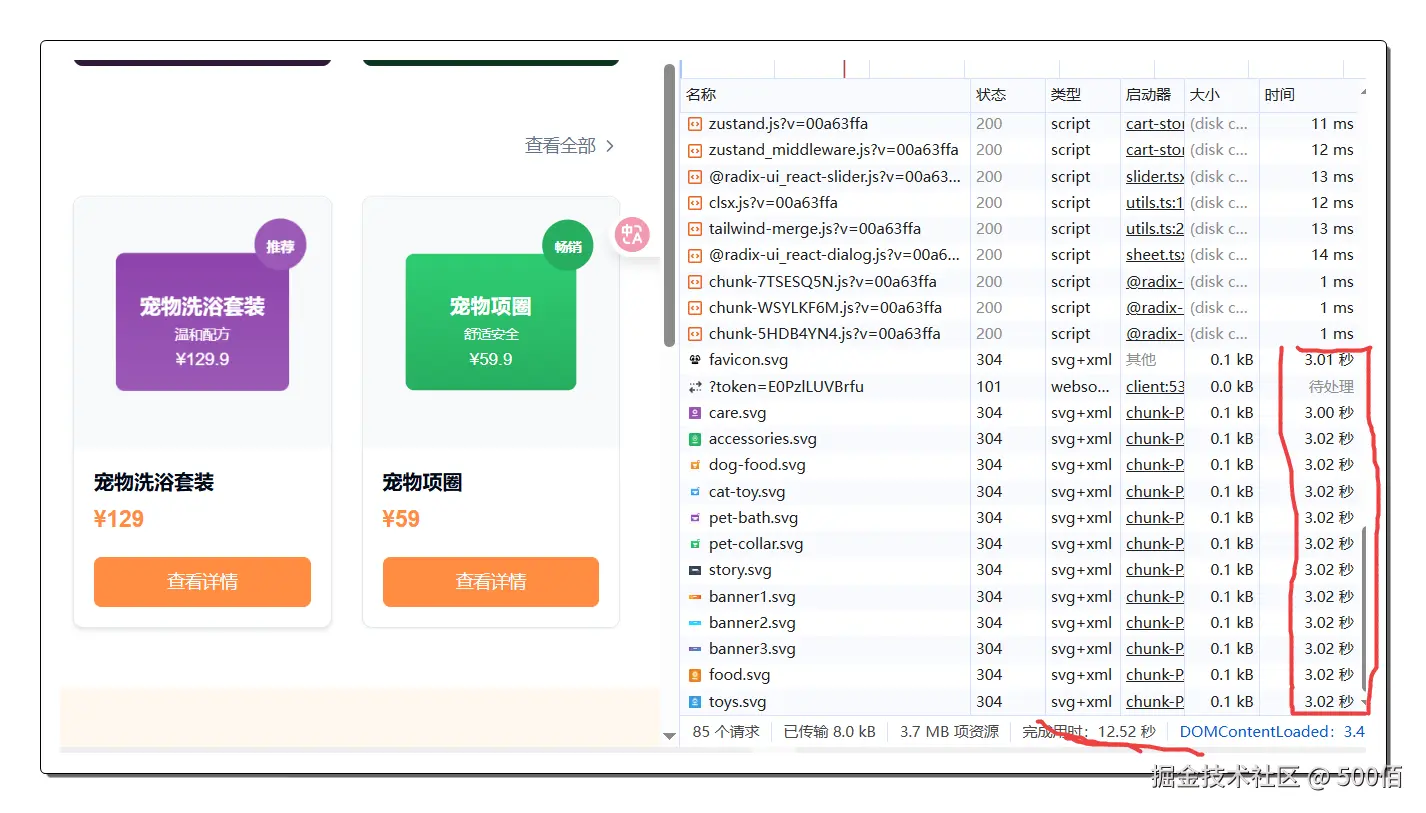Click the dog-food.svg row icon

[695, 465]
